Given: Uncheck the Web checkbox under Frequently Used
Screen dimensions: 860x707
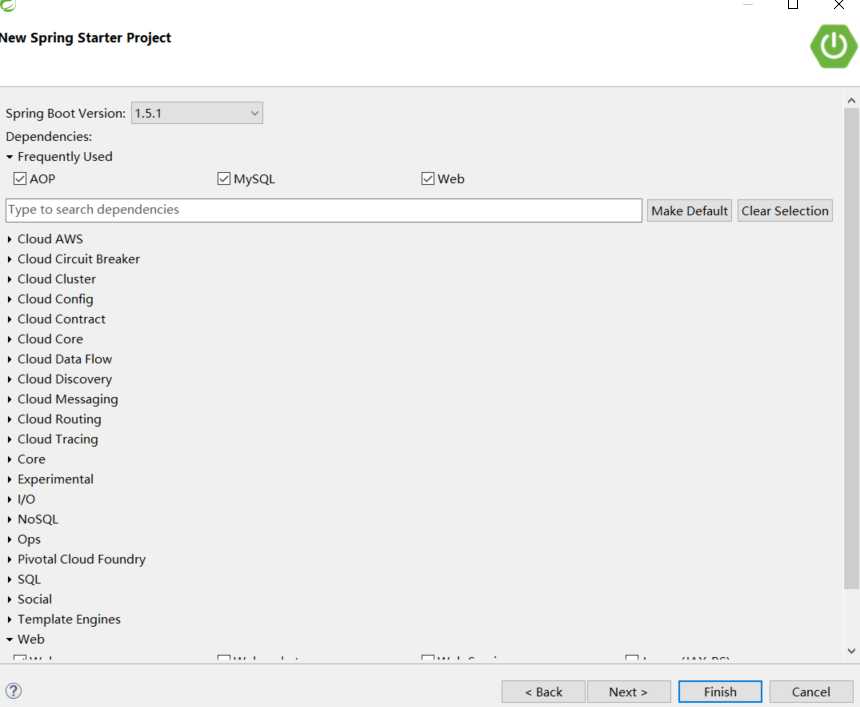Looking at the screenshot, I should [428, 179].
